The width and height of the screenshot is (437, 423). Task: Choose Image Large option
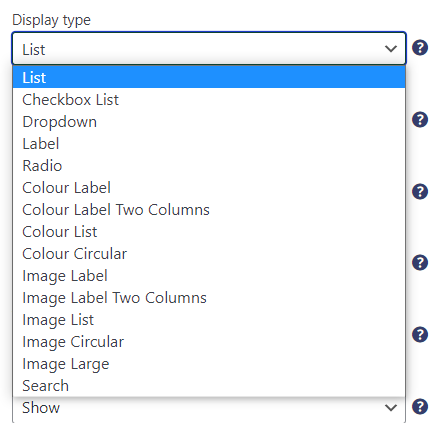[x=209, y=363]
